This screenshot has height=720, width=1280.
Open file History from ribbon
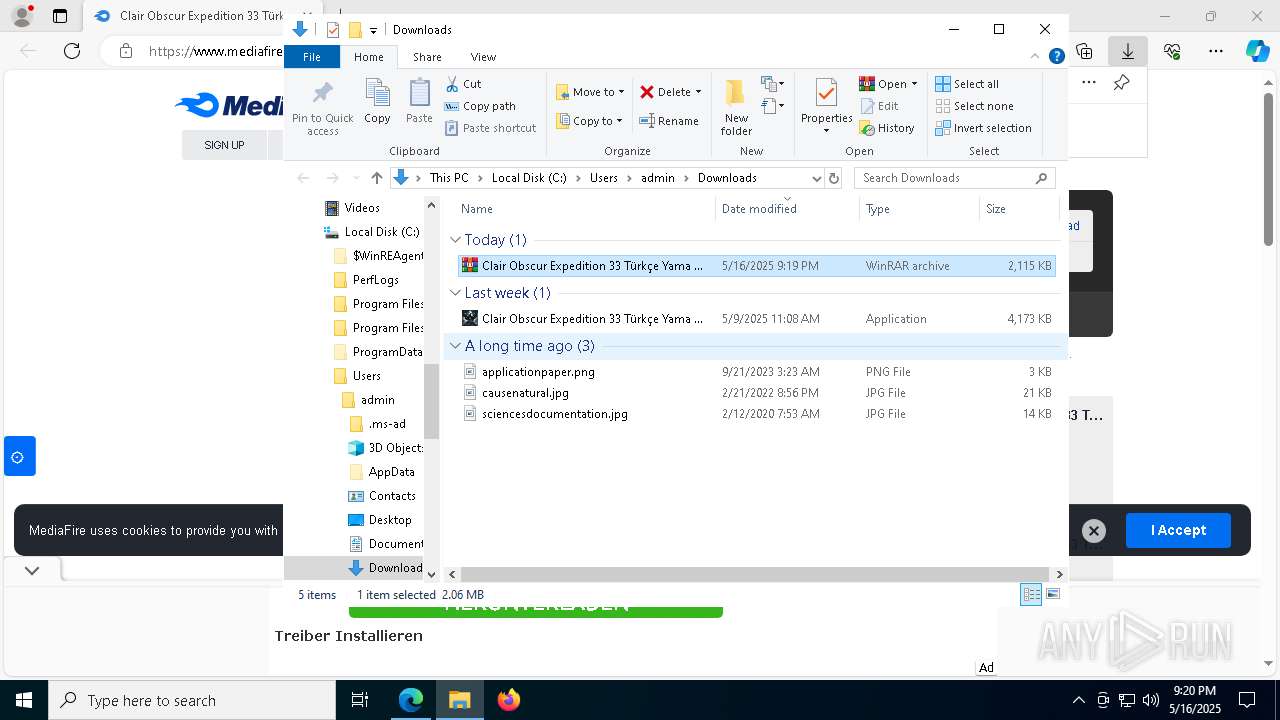(x=887, y=128)
